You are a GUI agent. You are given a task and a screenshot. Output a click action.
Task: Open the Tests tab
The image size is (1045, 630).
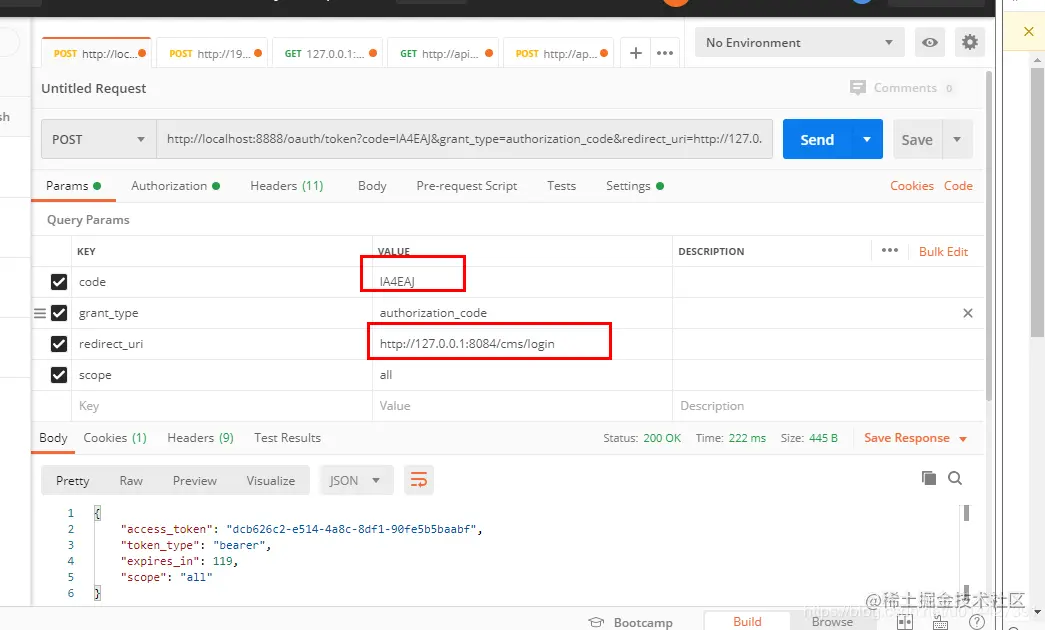coord(561,186)
